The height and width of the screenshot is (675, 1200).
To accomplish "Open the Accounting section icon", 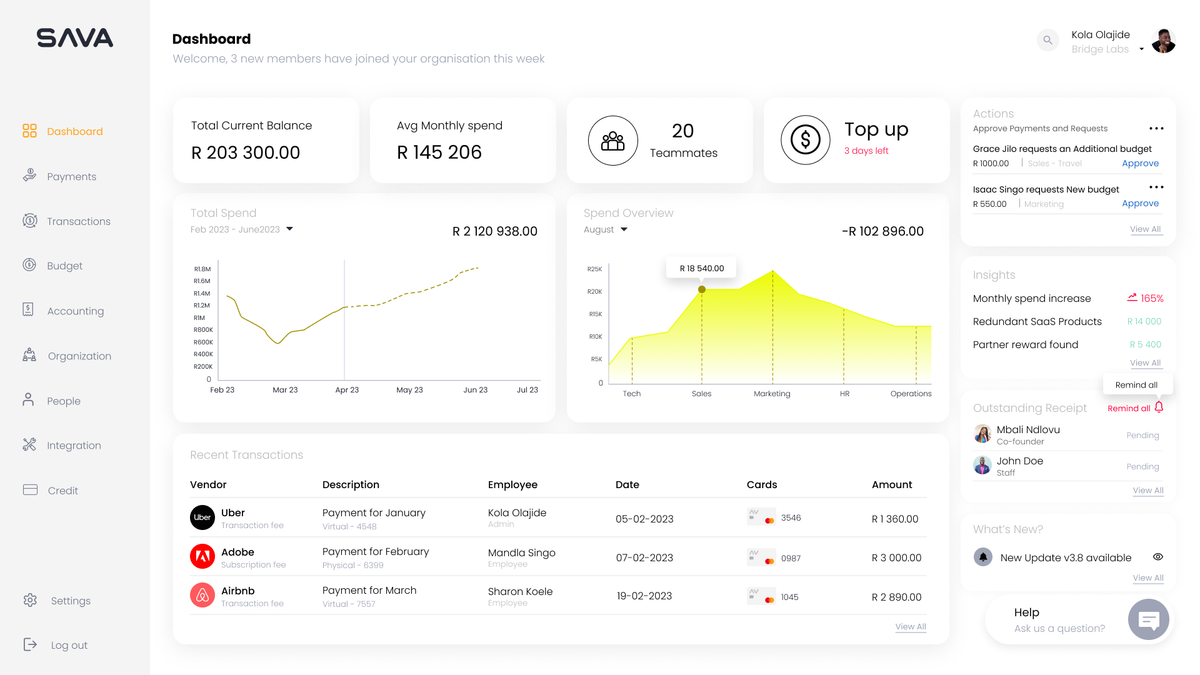I will tap(30, 311).
